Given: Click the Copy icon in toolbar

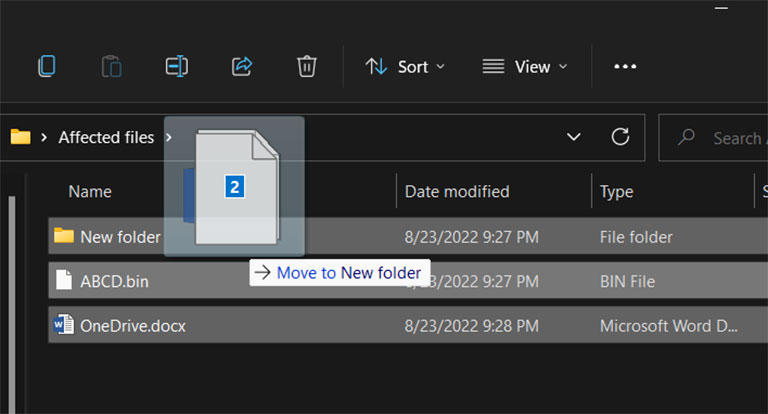Looking at the screenshot, I should pyautogui.click(x=47, y=66).
